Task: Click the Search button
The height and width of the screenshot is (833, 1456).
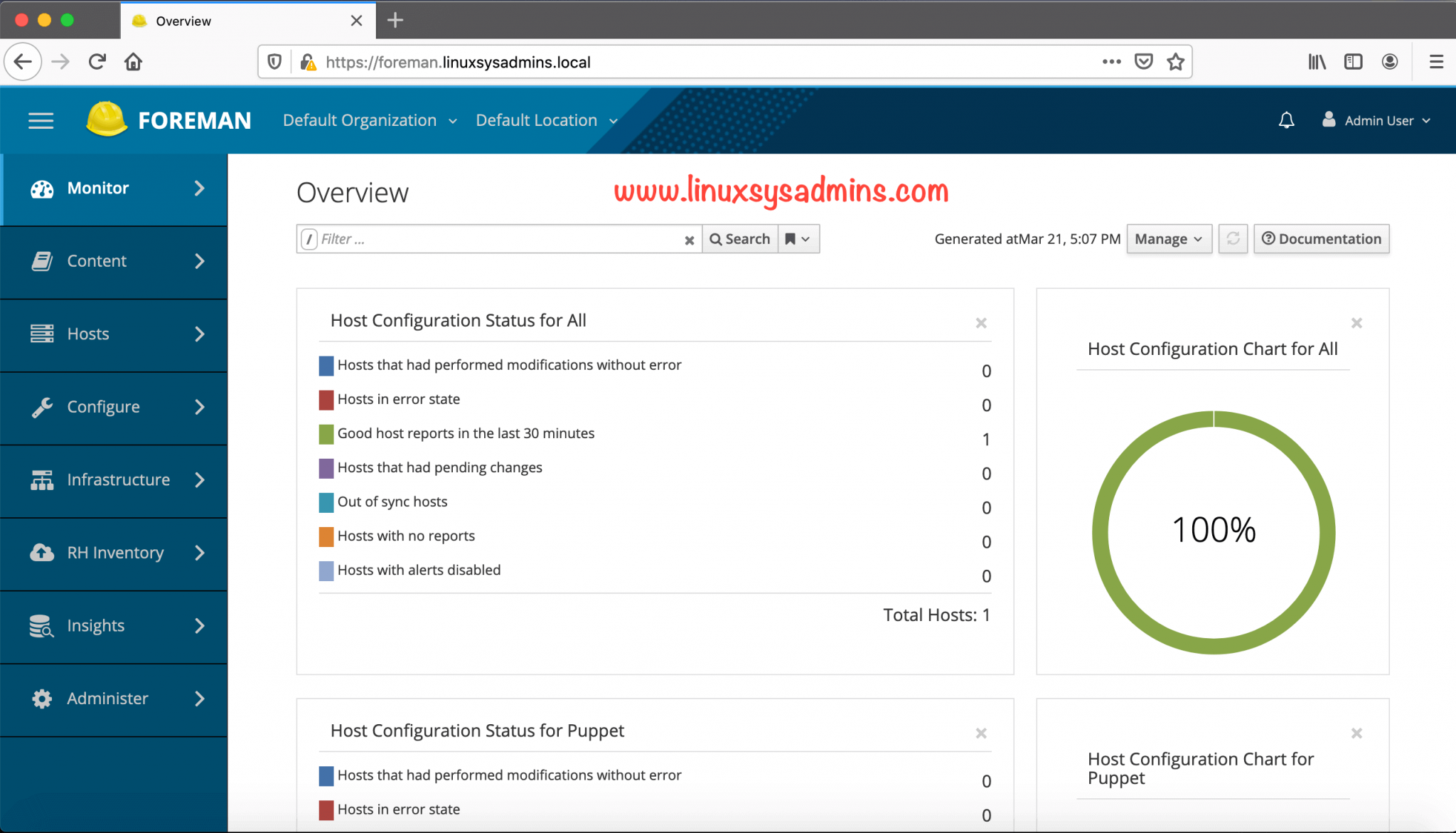Action: (740, 239)
